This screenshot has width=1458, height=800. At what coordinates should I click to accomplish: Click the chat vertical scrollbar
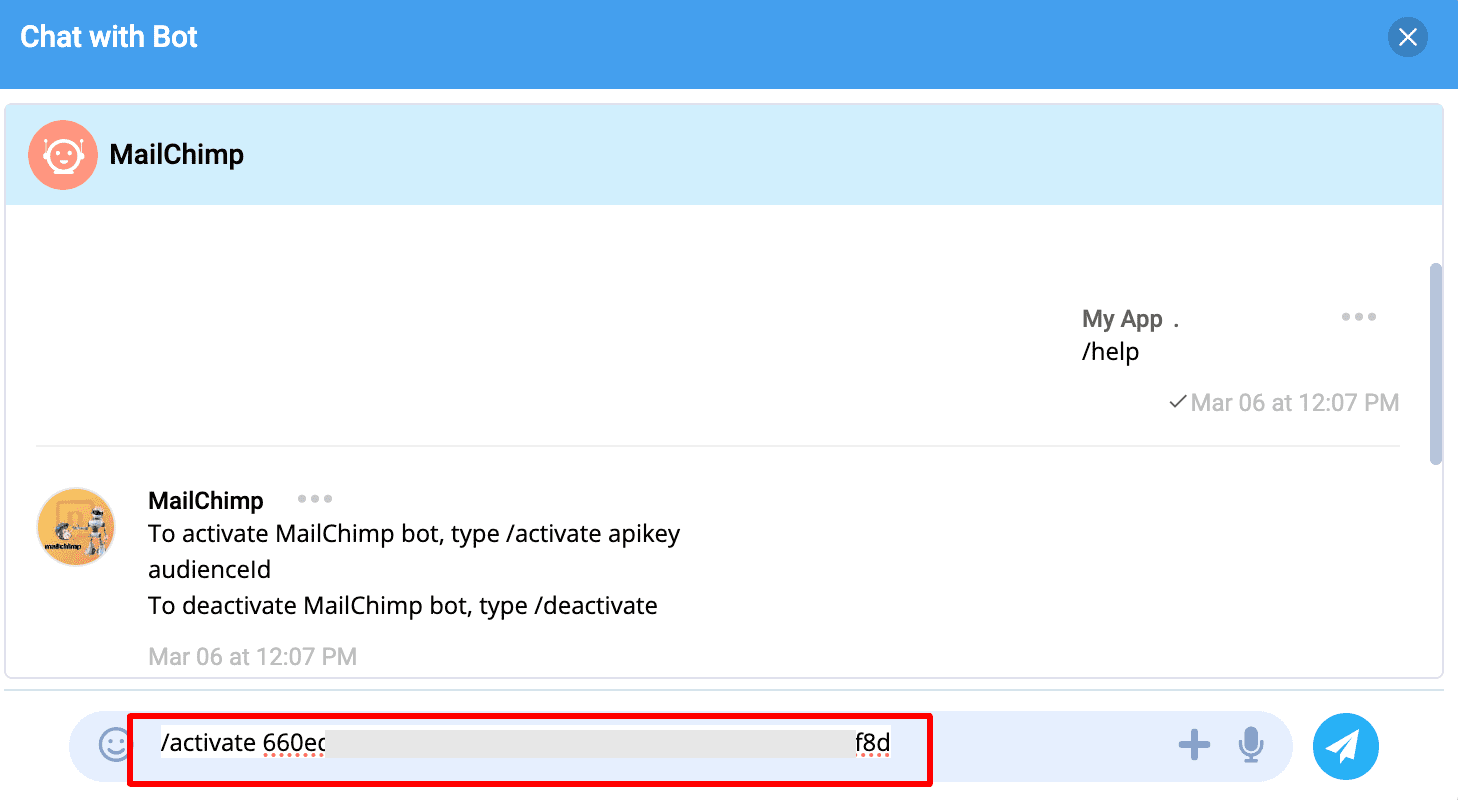pyautogui.click(x=1436, y=364)
